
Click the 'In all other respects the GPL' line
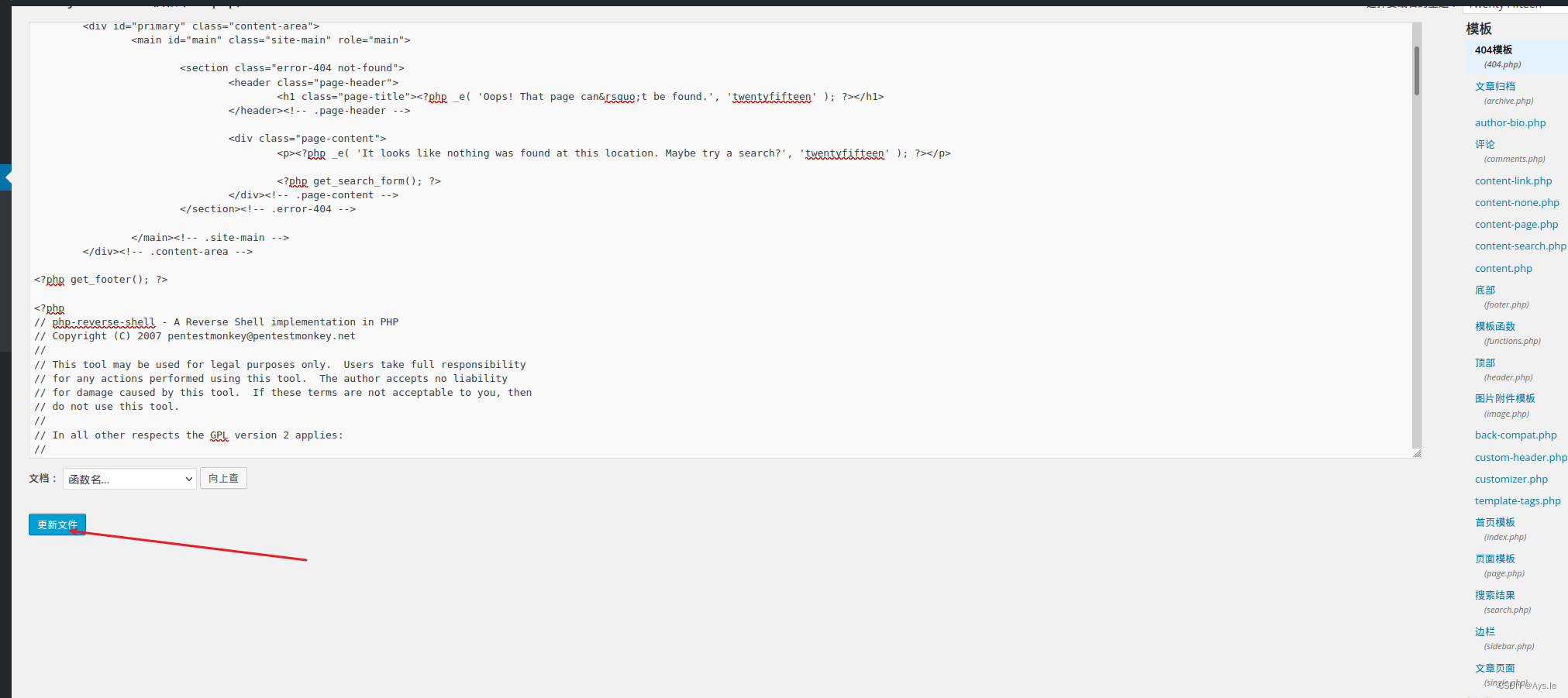point(188,435)
